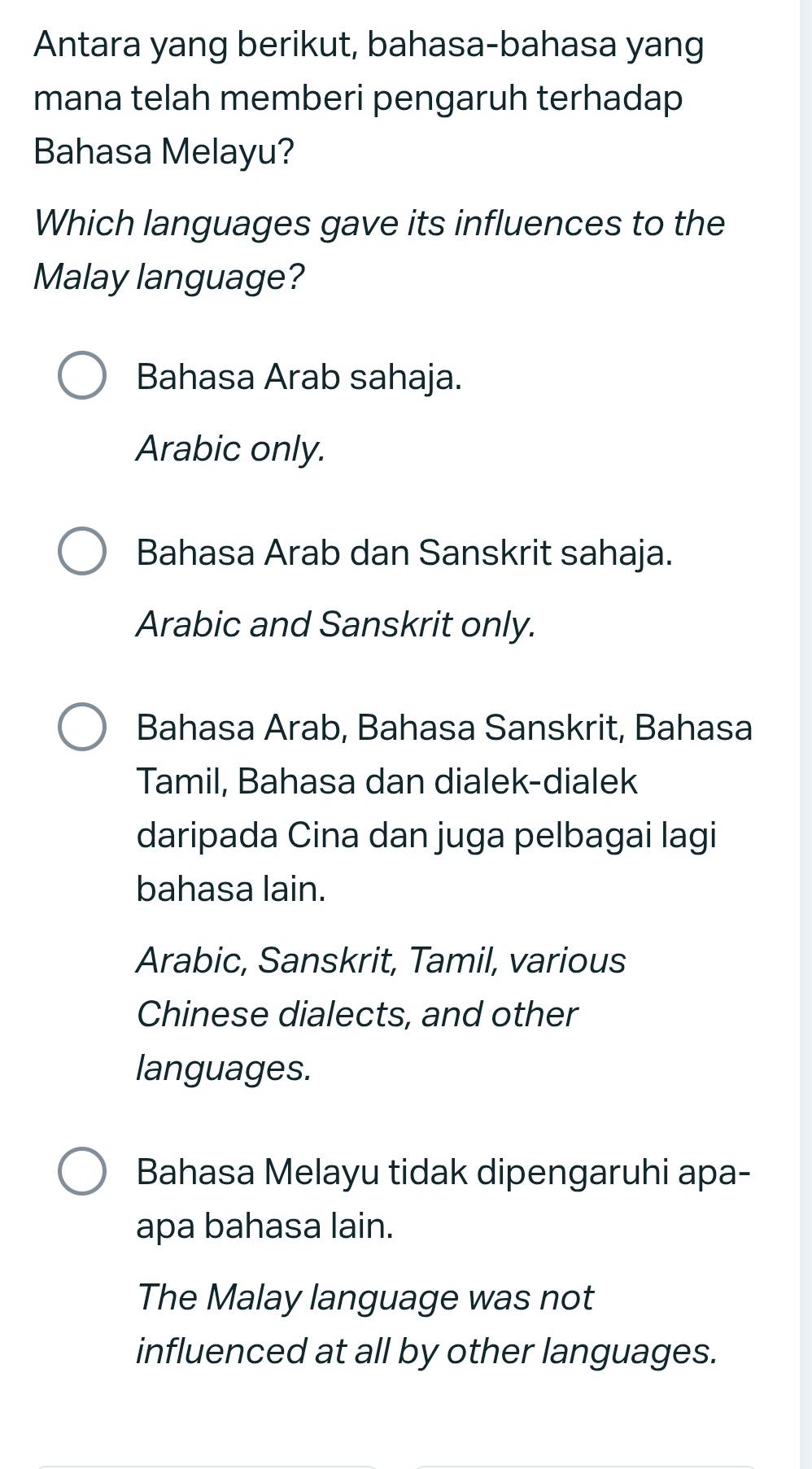
Task: Click the English question 'Which languages gave its influences'
Action: point(379,250)
